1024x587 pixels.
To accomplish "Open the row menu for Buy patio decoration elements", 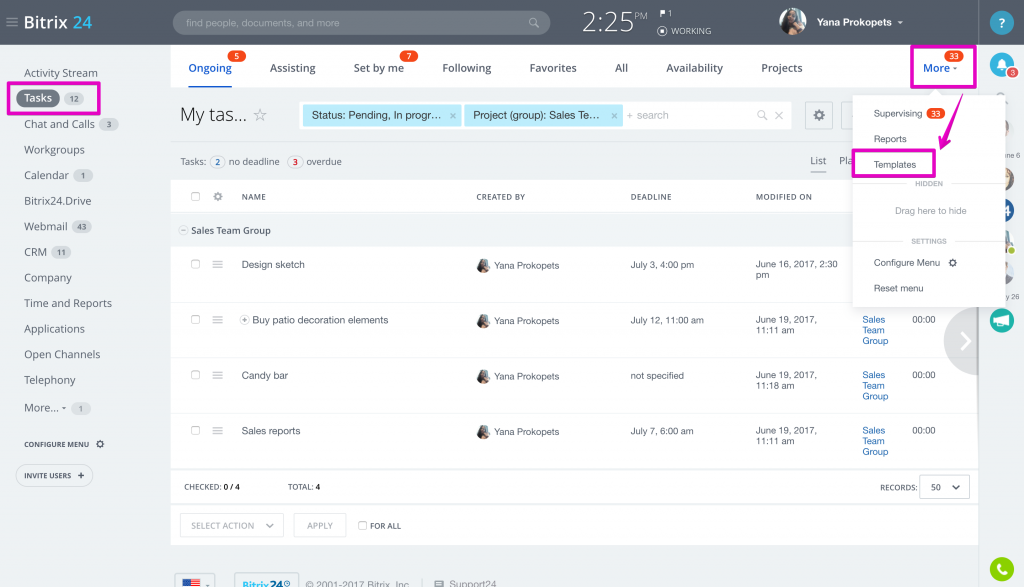I will pos(217,320).
